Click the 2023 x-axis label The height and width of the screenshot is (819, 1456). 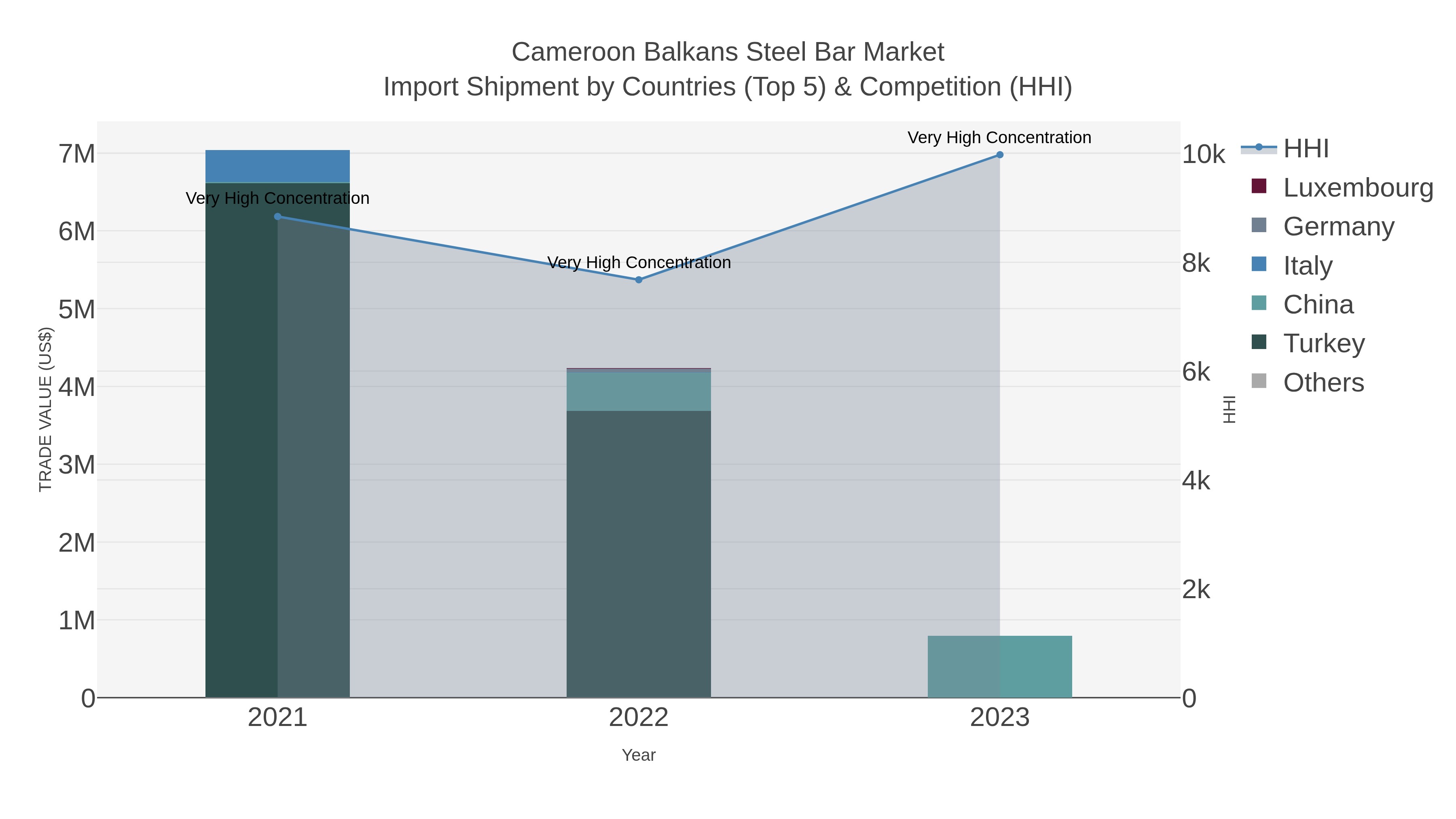pos(1000,718)
